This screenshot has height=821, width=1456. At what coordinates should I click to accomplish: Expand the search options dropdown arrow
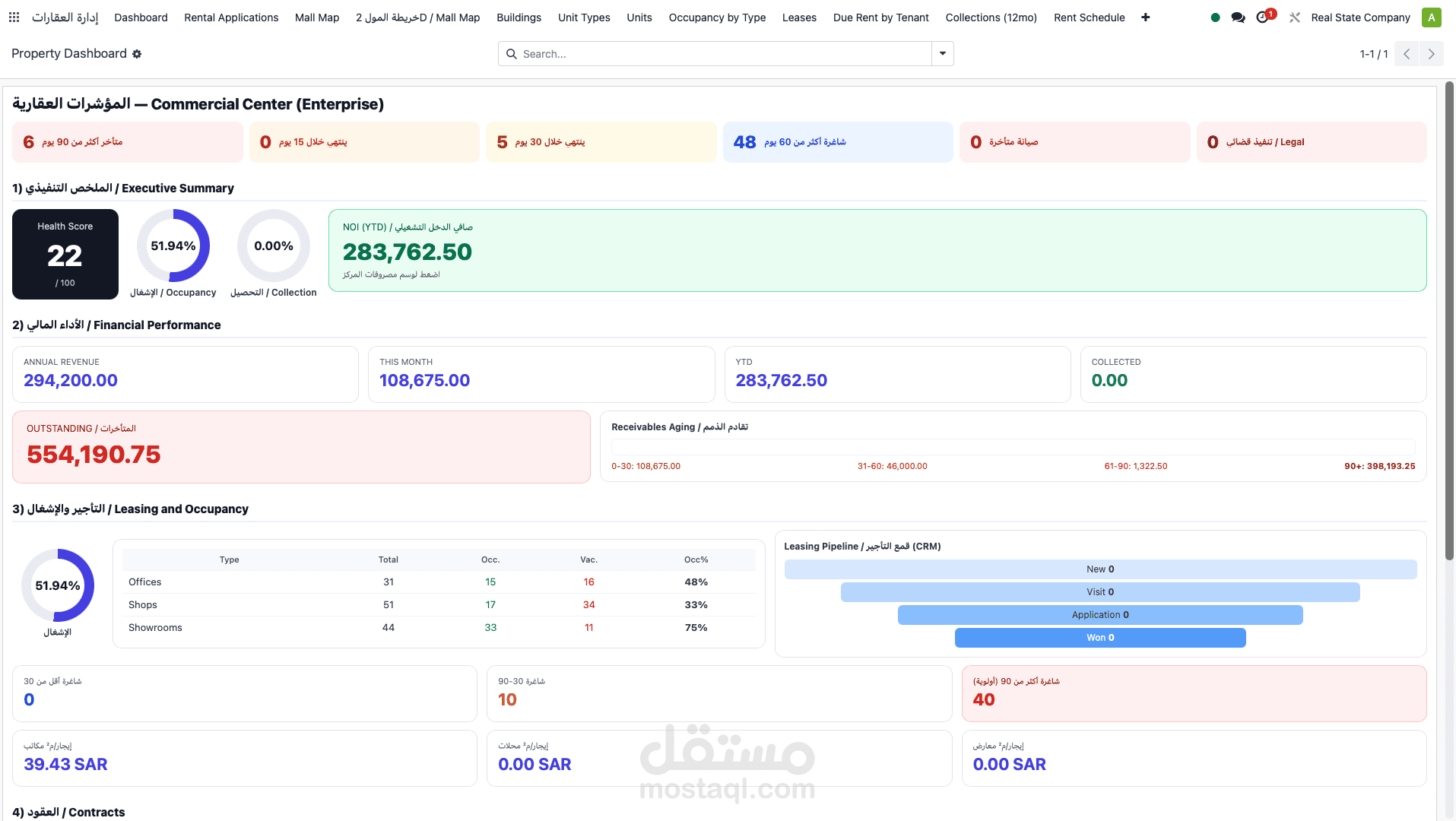click(943, 54)
